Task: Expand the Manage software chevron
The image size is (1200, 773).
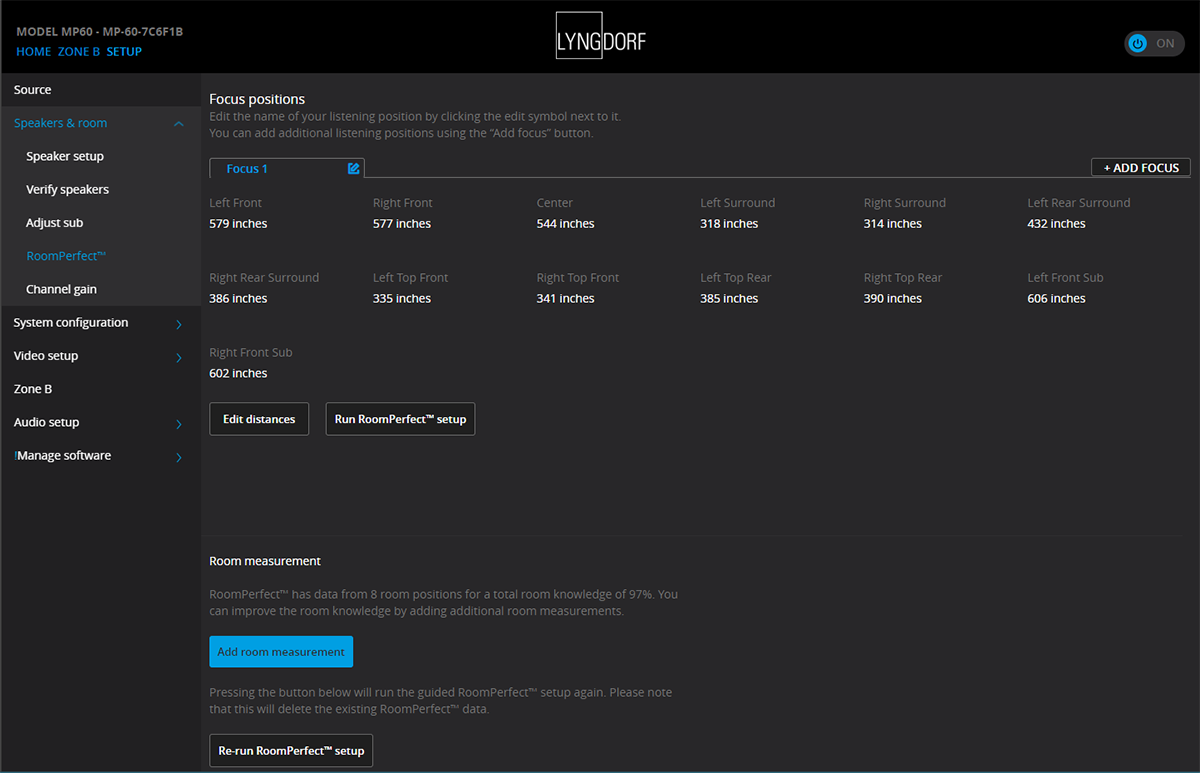Action: coord(179,457)
